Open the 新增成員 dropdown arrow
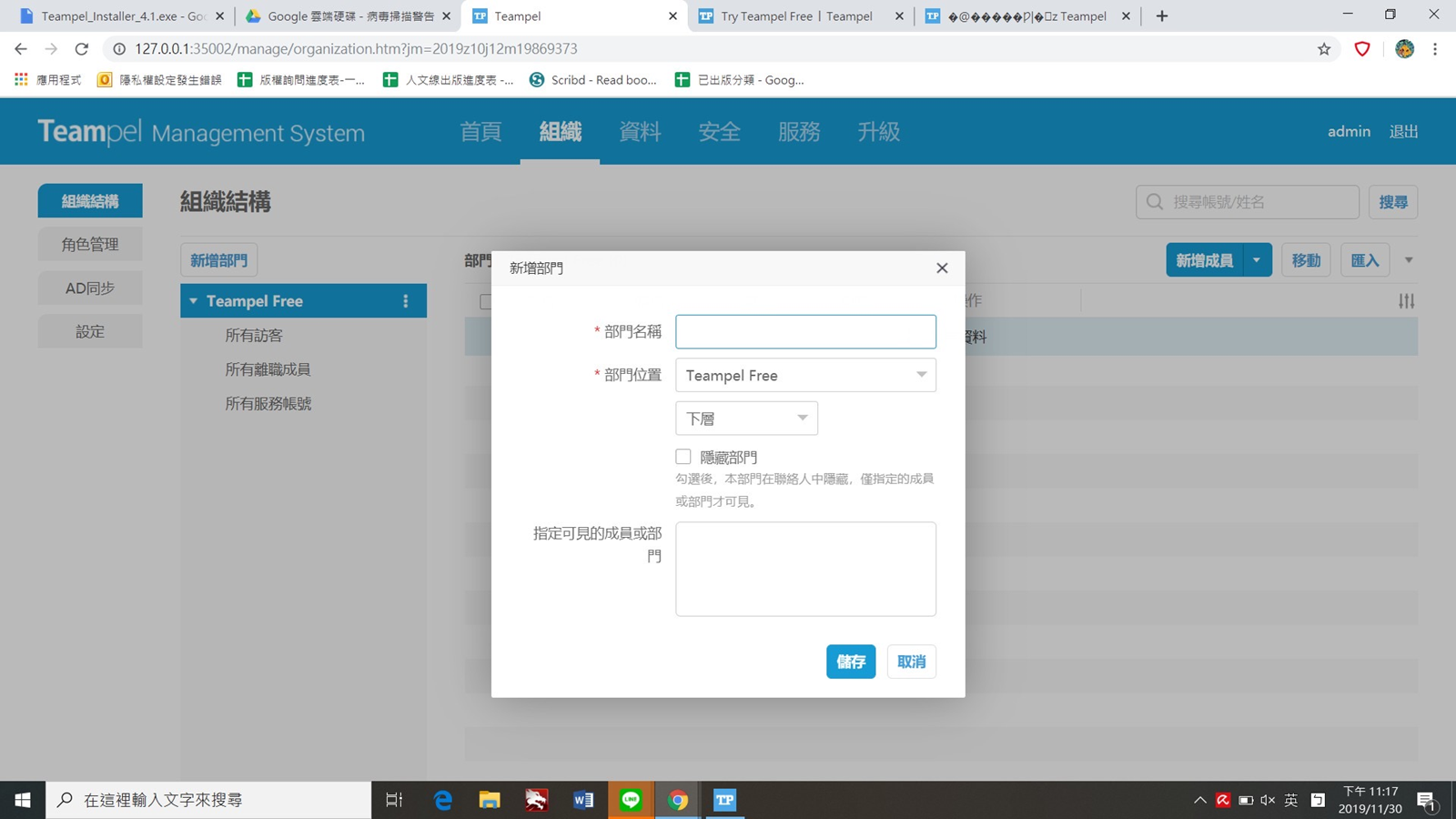This screenshot has height=819, width=1456. click(1257, 260)
